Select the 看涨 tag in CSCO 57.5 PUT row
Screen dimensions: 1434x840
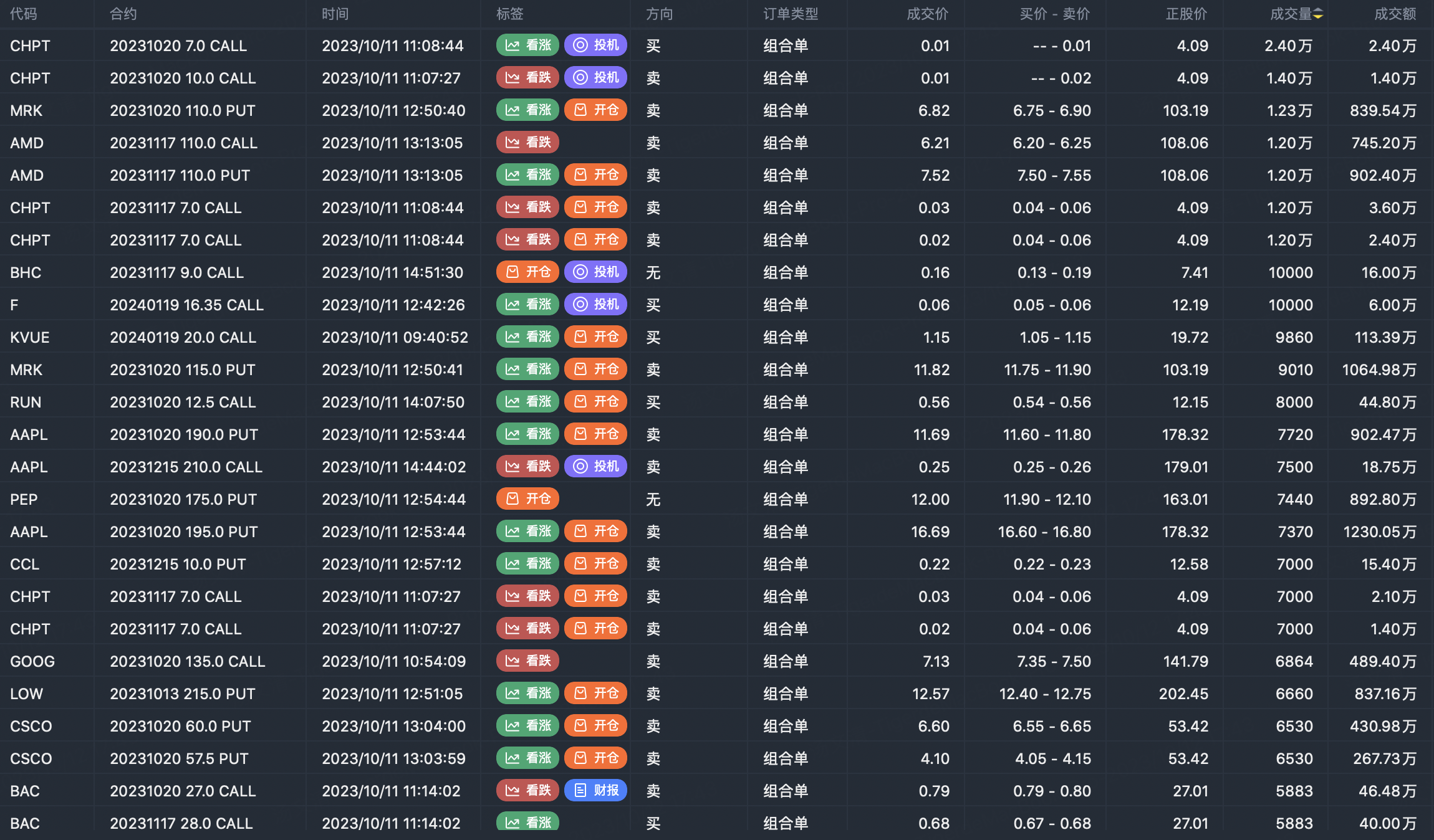[x=527, y=758]
